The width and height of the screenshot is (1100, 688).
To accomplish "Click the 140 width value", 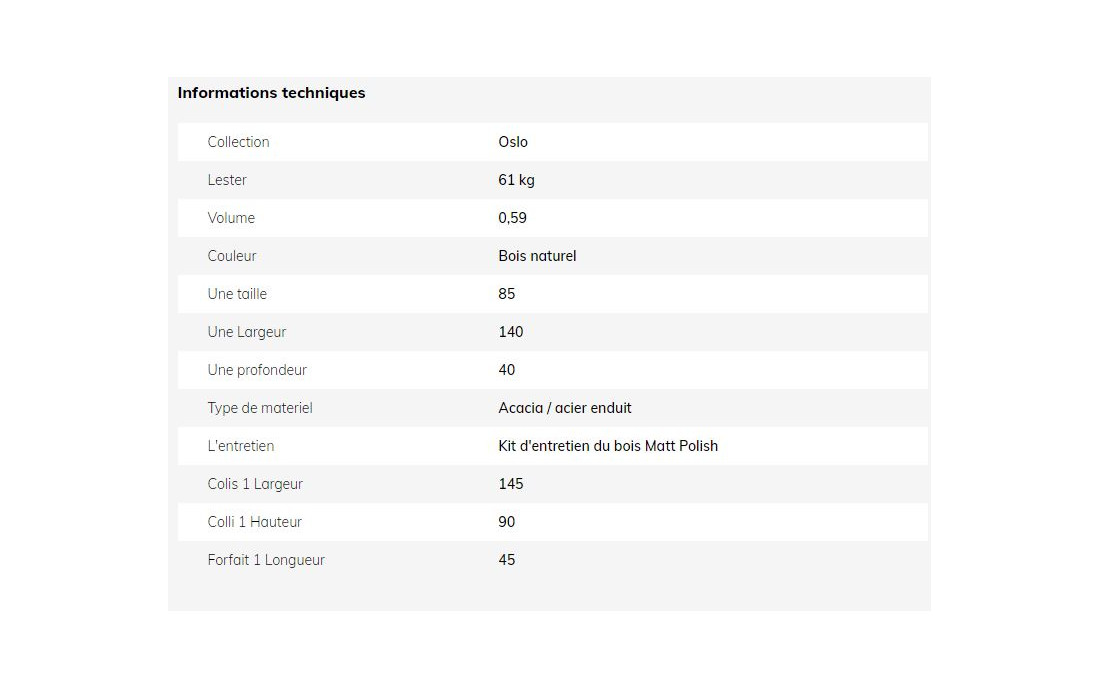I will pyautogui.click(x=511, y=332).
